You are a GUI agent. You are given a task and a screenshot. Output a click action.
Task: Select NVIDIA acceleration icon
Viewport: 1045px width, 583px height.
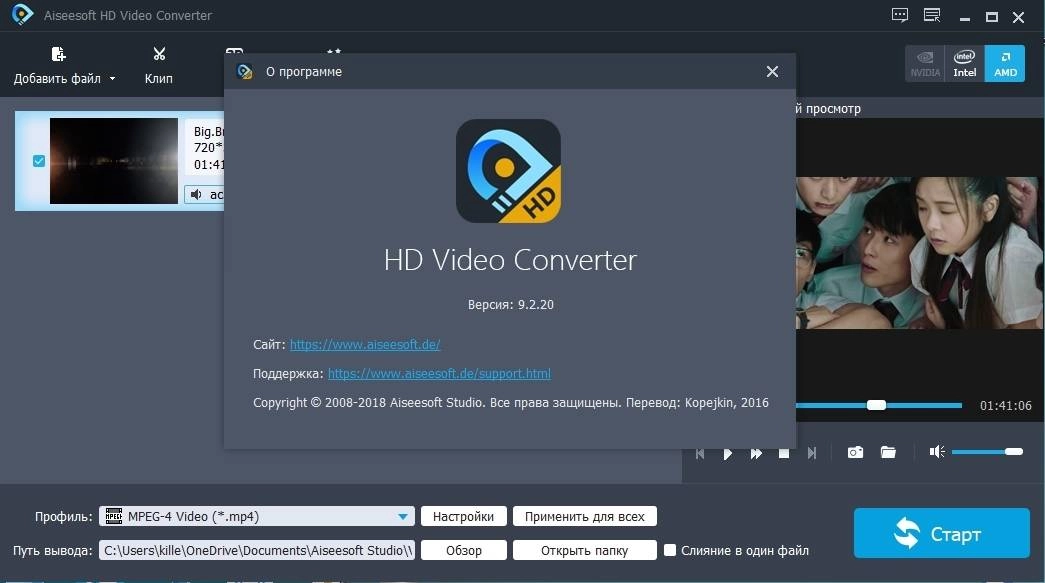[925, 63]
